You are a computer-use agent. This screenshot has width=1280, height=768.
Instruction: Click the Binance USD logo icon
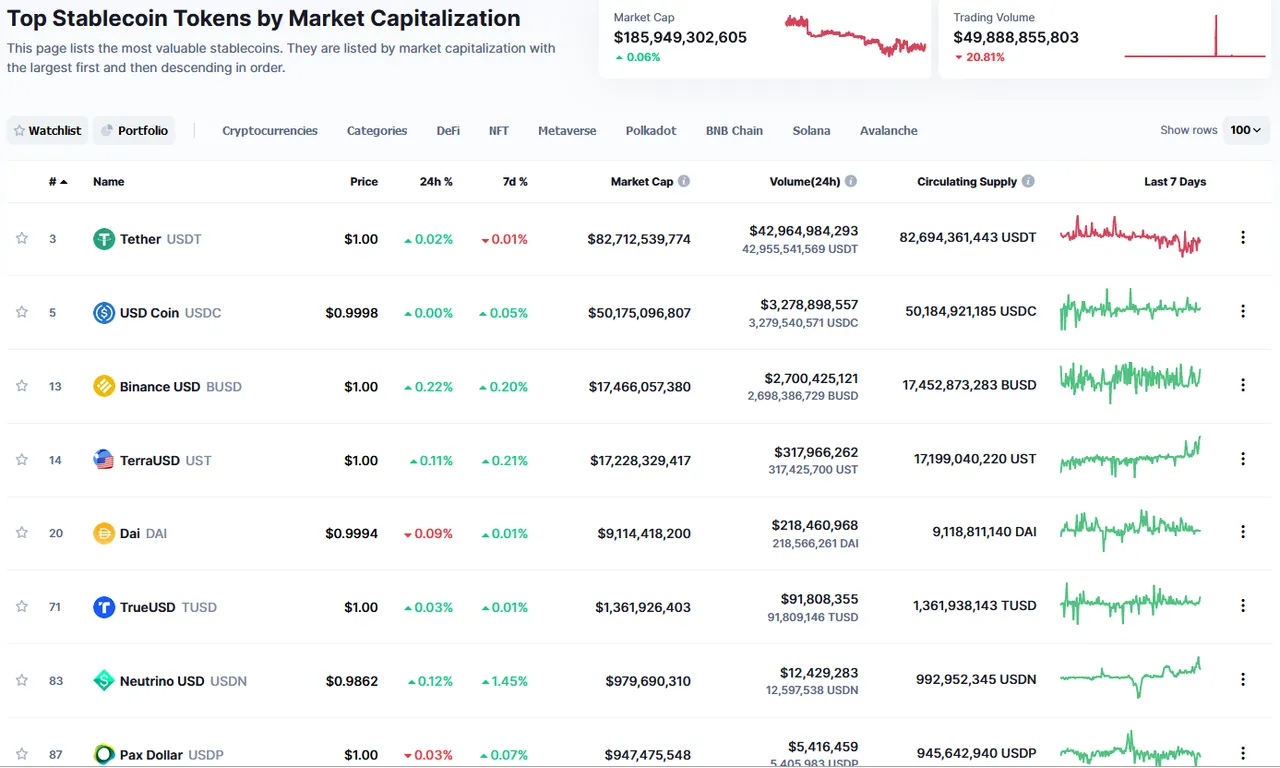[104, 386]
